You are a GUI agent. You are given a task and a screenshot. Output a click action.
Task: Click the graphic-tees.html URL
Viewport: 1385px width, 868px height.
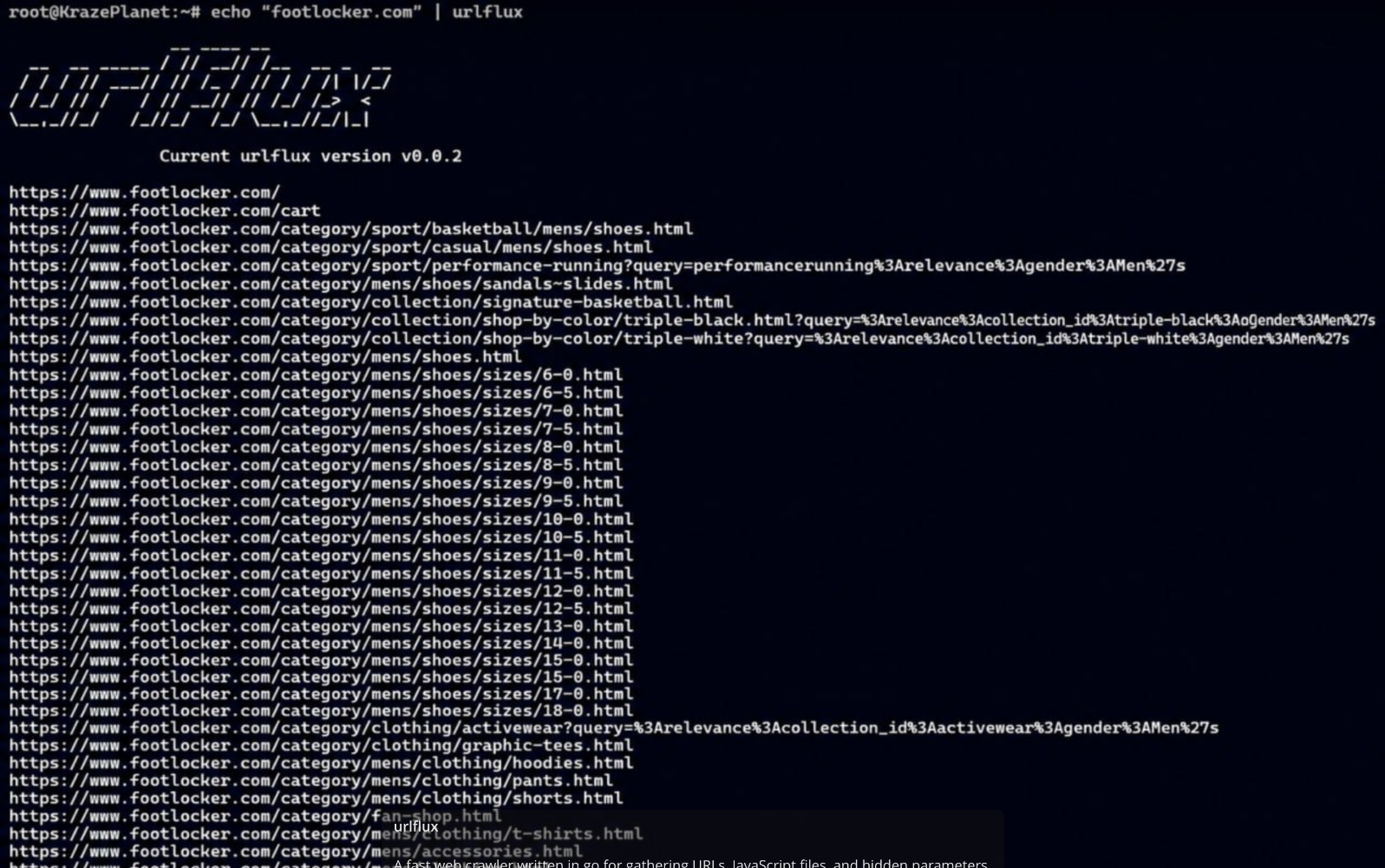tap(321, 745)
